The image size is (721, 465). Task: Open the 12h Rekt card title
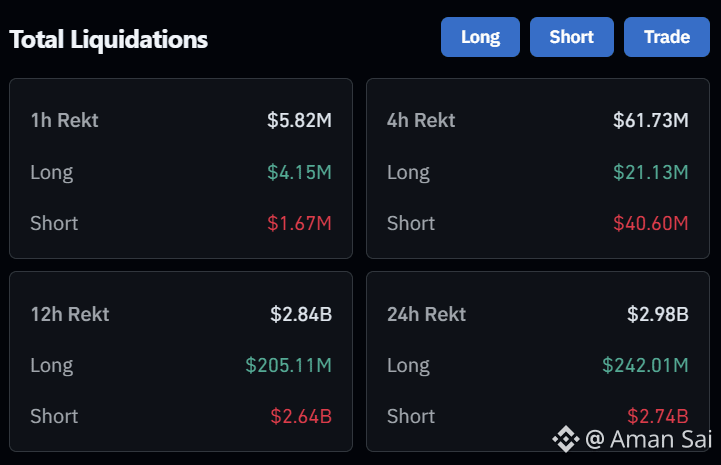coord(70,315)
